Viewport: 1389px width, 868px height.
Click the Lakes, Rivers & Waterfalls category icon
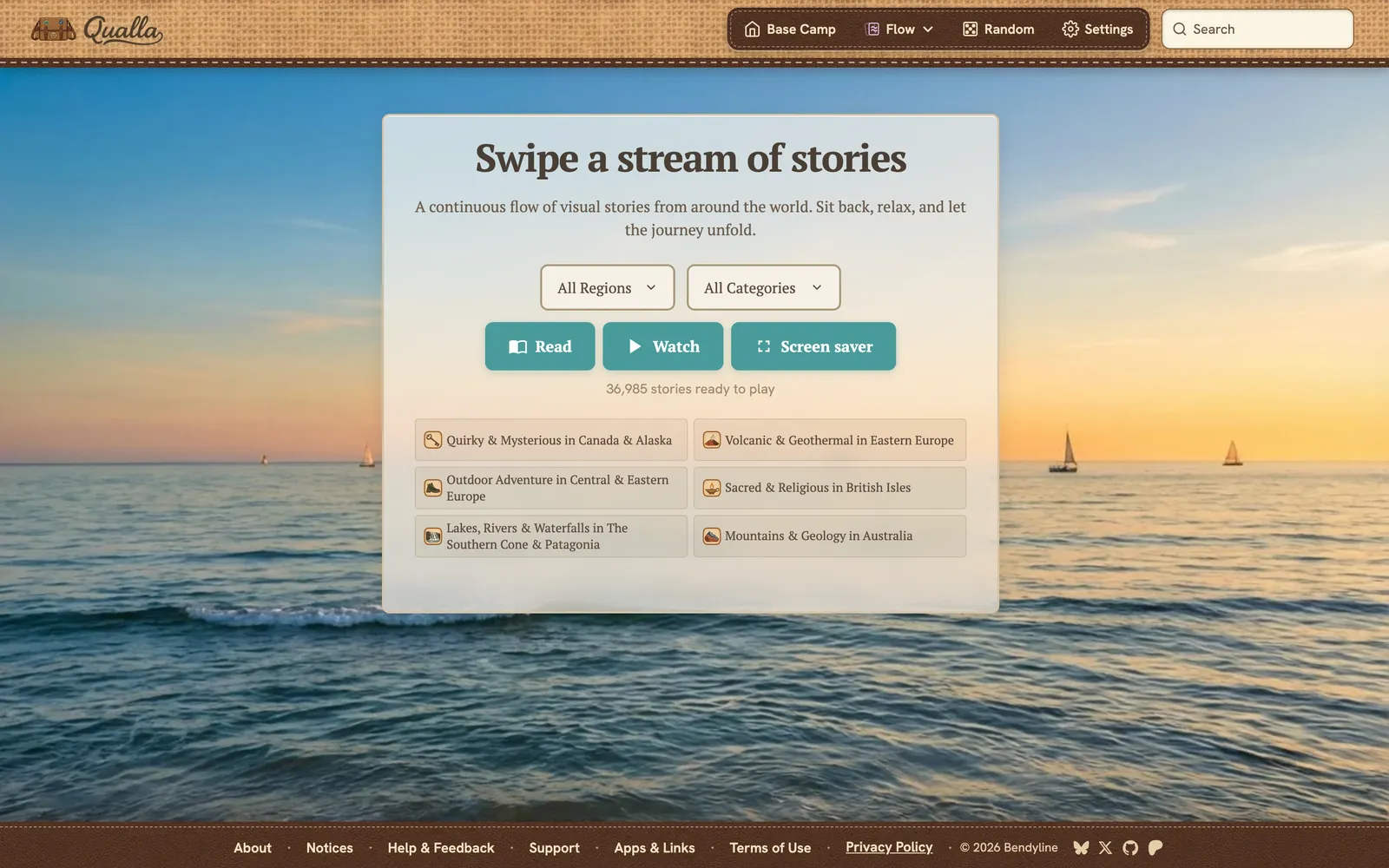(433, 536)
